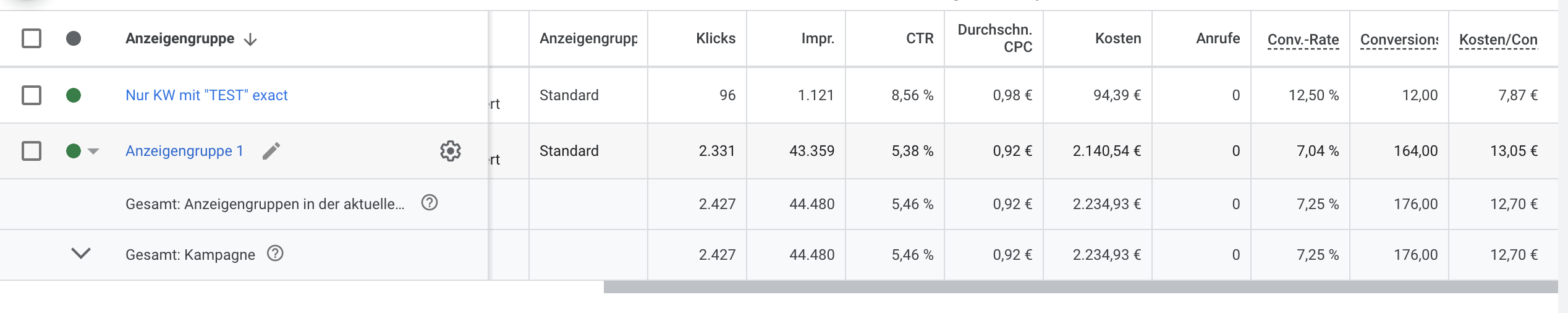The width and height of the screenshot is (1568, 313).
Task: Check the box for Nur KW mit TEST exact
Action: pos(32,95)
